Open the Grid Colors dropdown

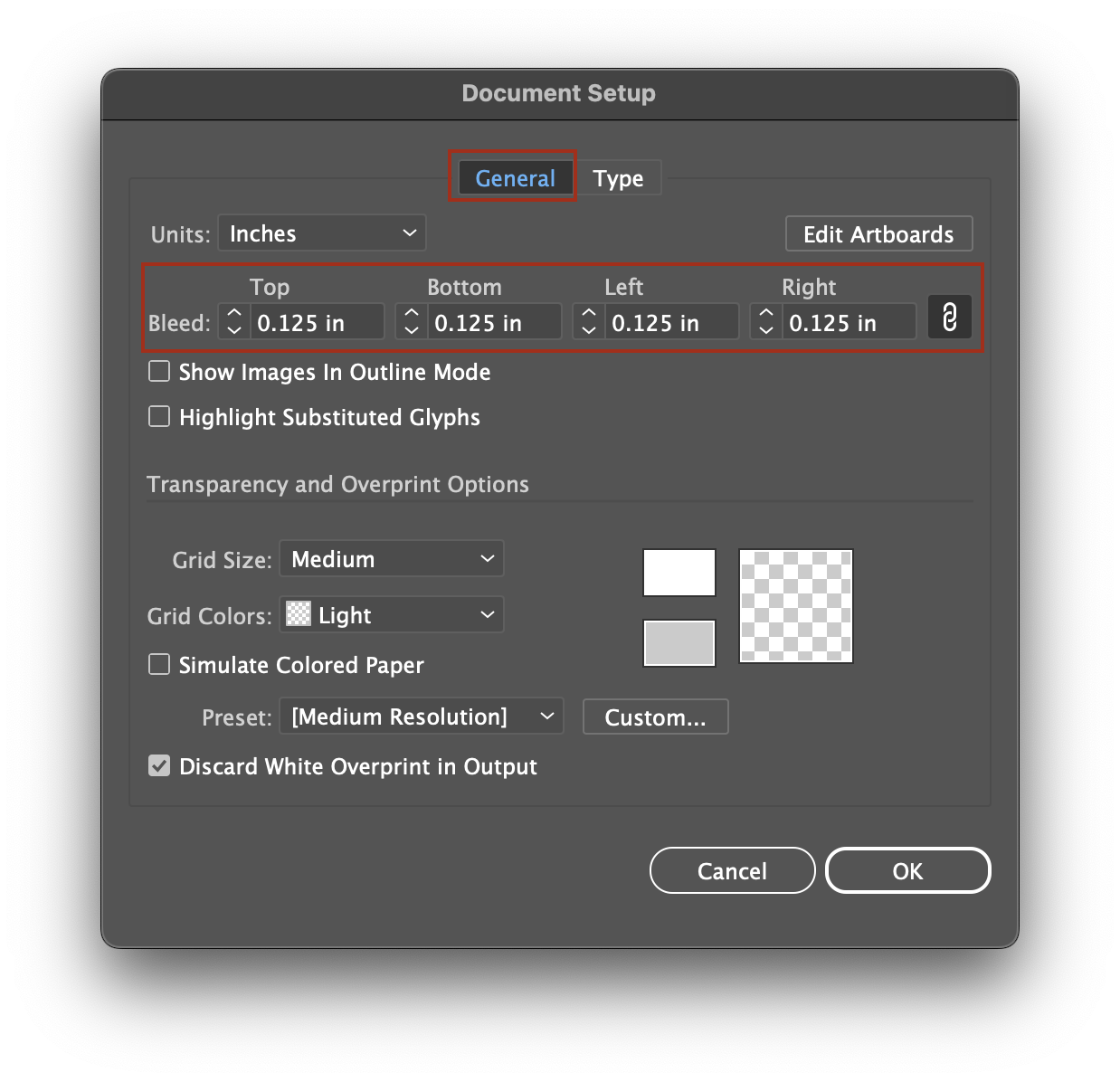392,615
